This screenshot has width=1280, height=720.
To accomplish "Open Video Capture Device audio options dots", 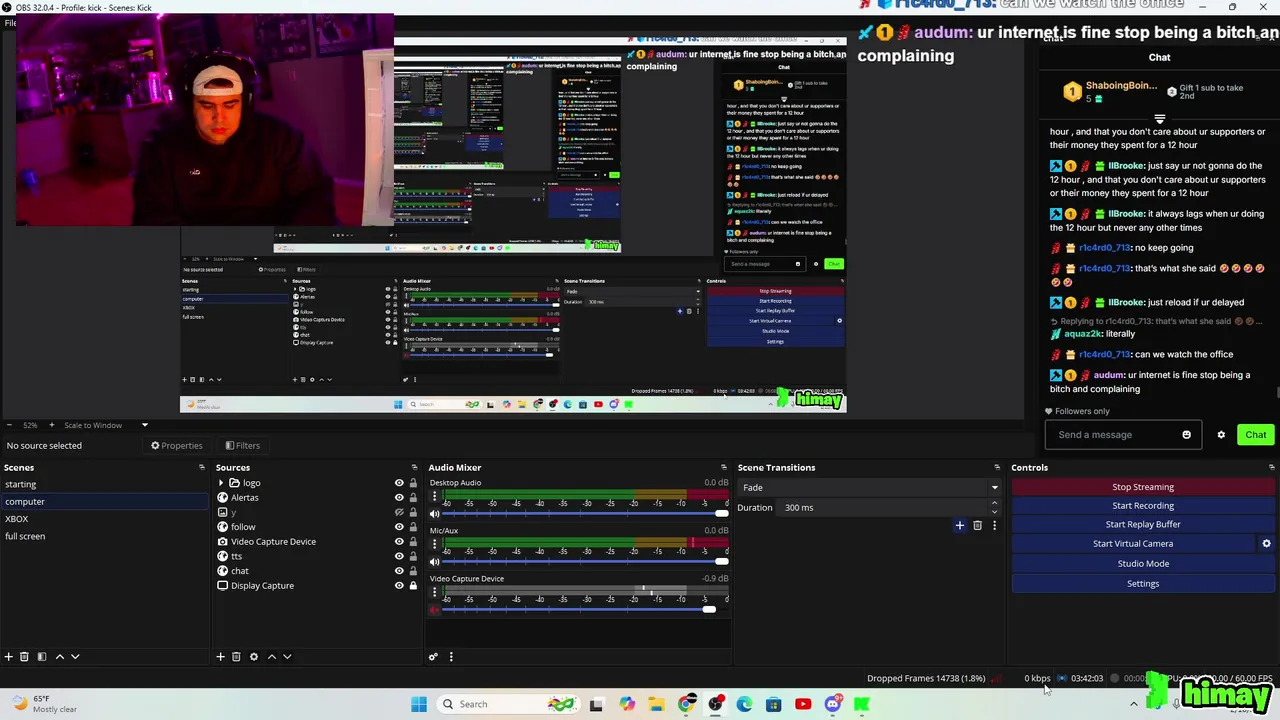I will 434,592.
